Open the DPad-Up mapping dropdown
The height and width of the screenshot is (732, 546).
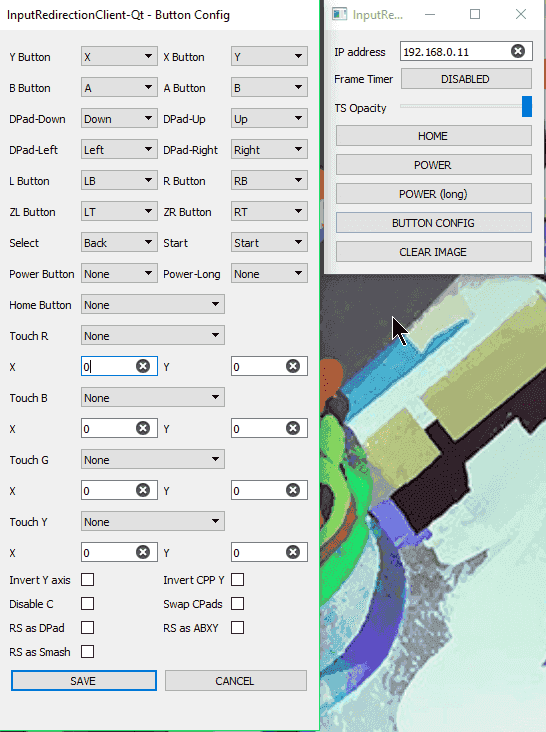click(x=269, y=119)
